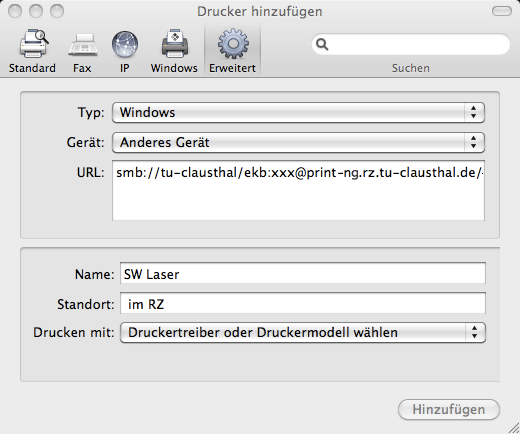The image size is (520, 434).
Task: Click the Standard tab label
Action: pyautogui.click(x=32, y=68)
